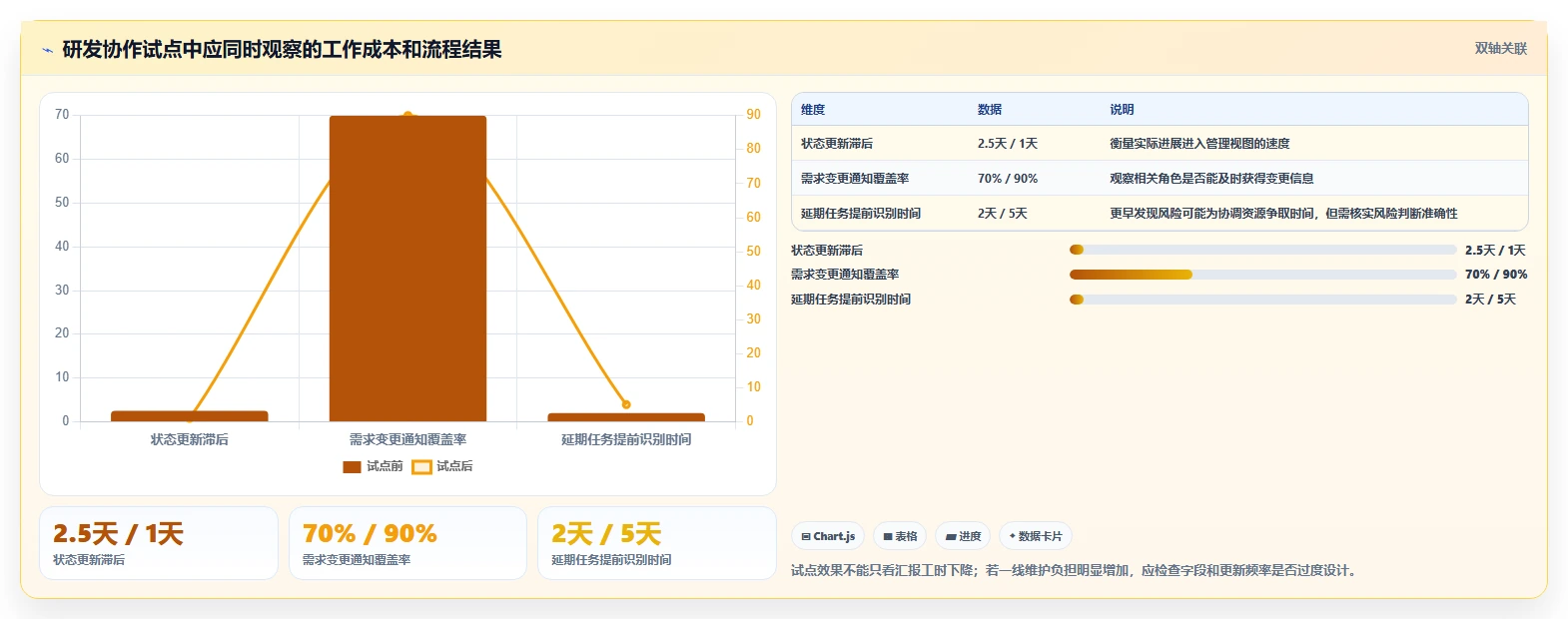Select the 数据卡片 tag chip
The image size is (1568, 619).
[x=1036, y=536]
